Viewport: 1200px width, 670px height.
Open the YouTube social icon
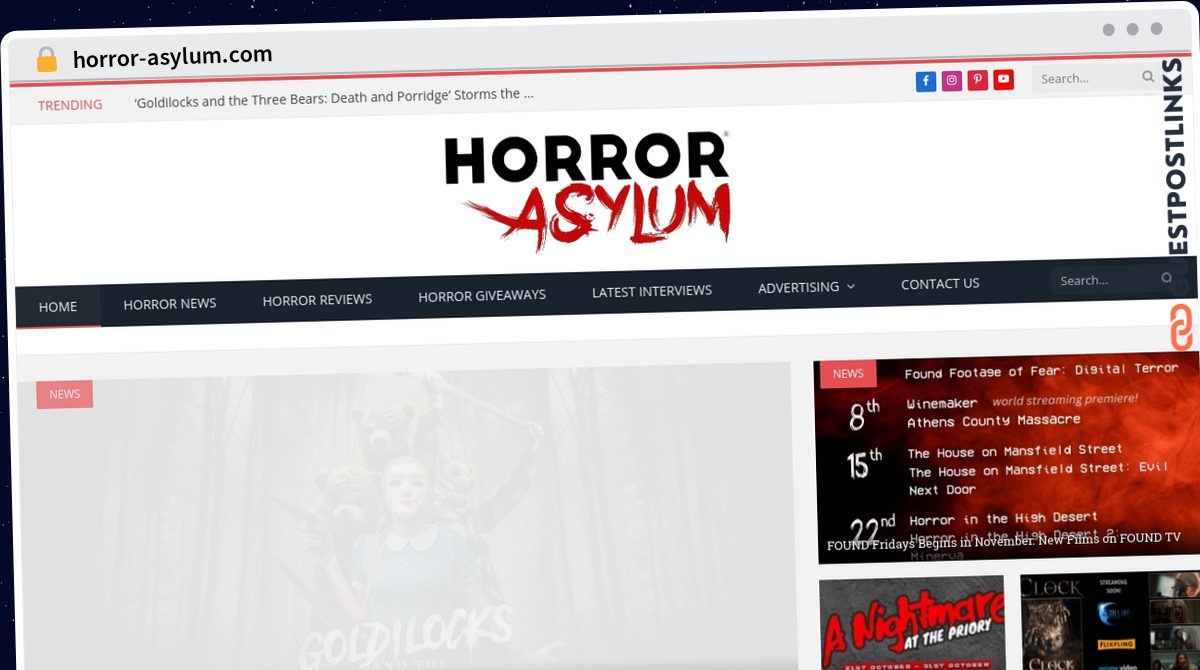click(1004, 79)
